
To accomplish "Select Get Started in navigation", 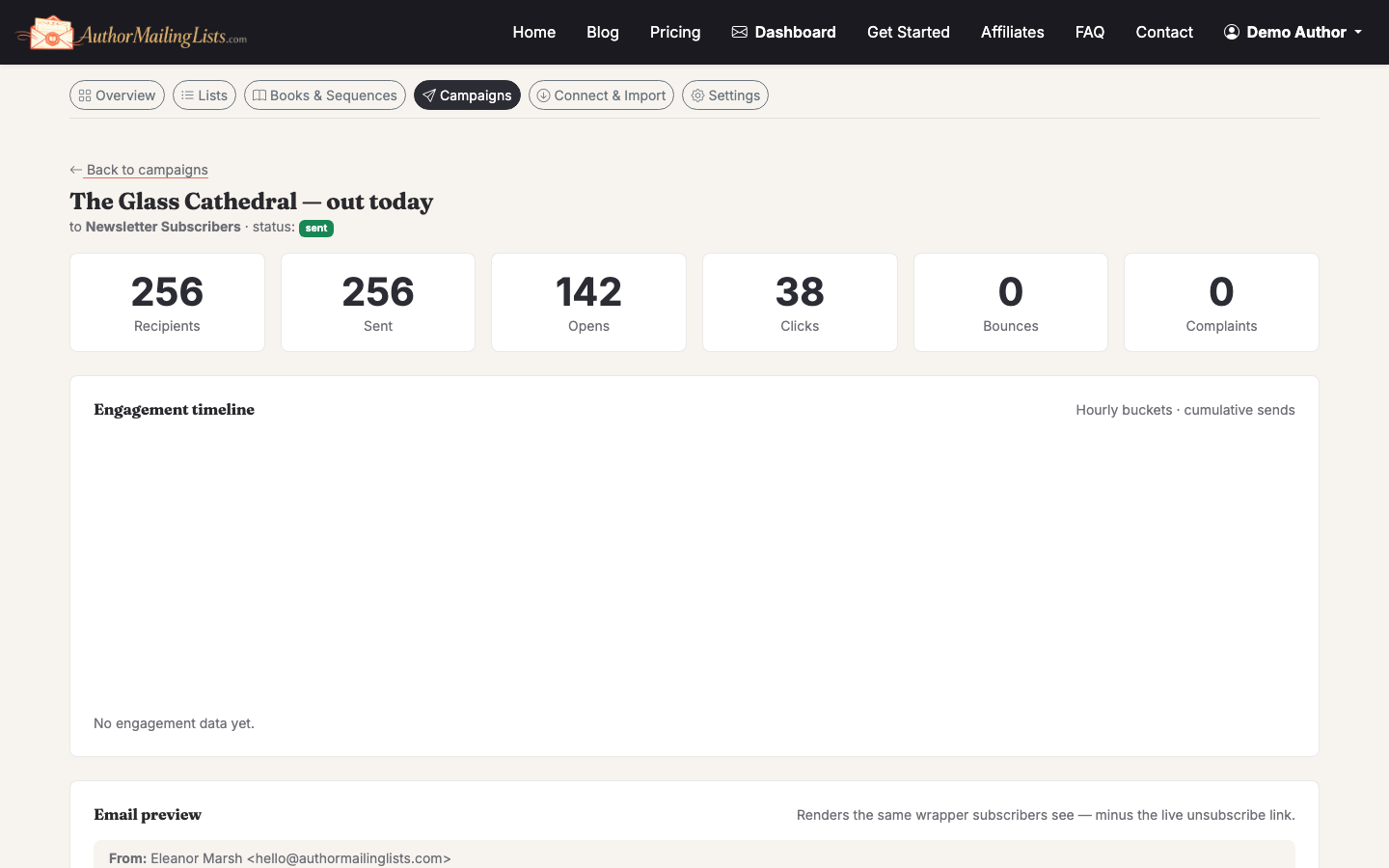I will [x=909, y=32].
